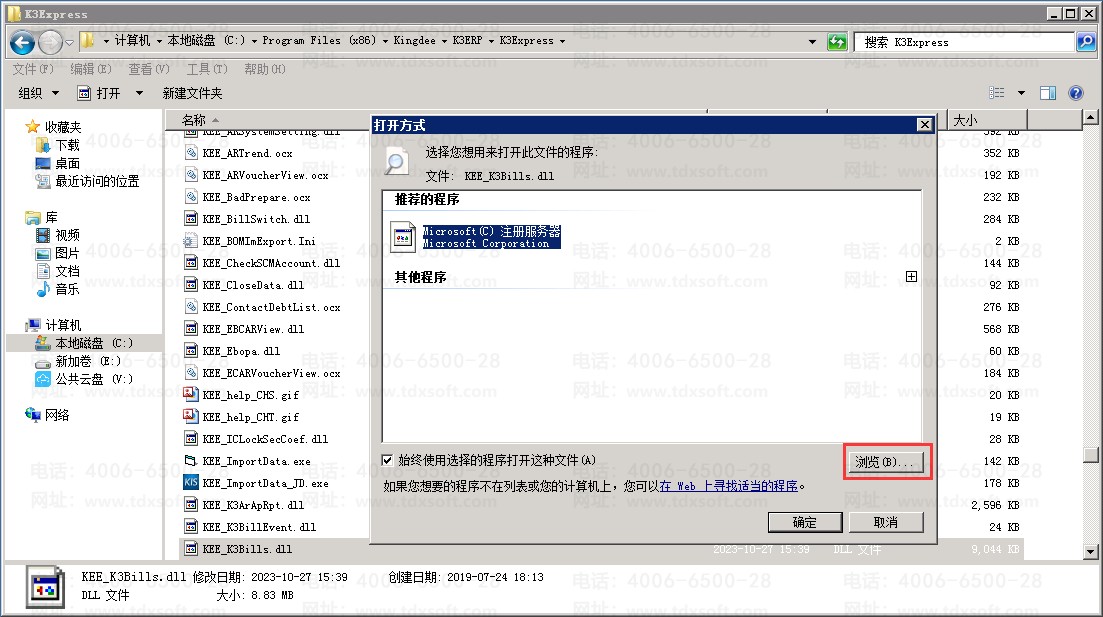The height and width of the screenshot is (617, 1103).
Task: Click the 视频 library icon
Action: coord(44,235)
